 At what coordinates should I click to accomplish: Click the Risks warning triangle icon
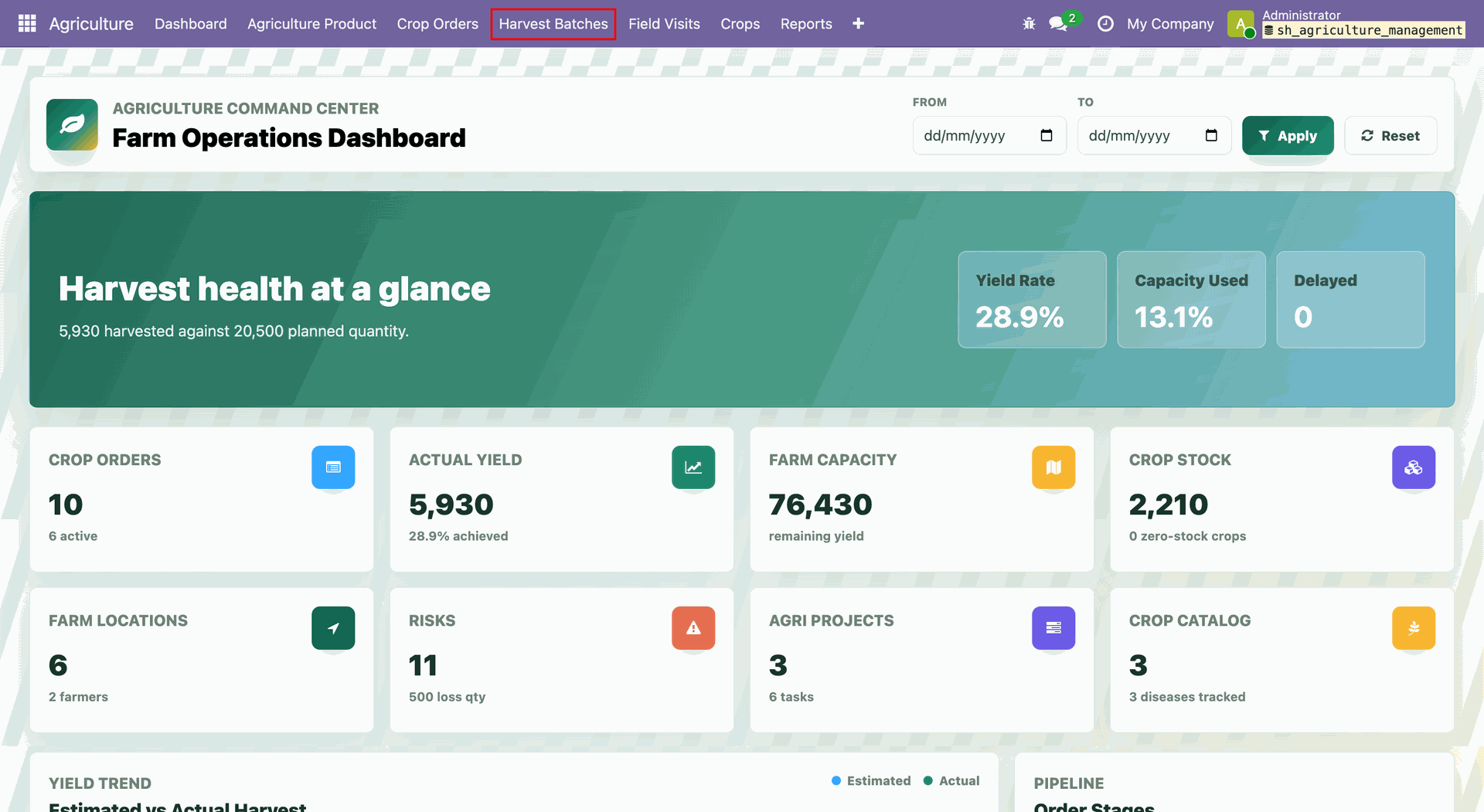(693, 628)
